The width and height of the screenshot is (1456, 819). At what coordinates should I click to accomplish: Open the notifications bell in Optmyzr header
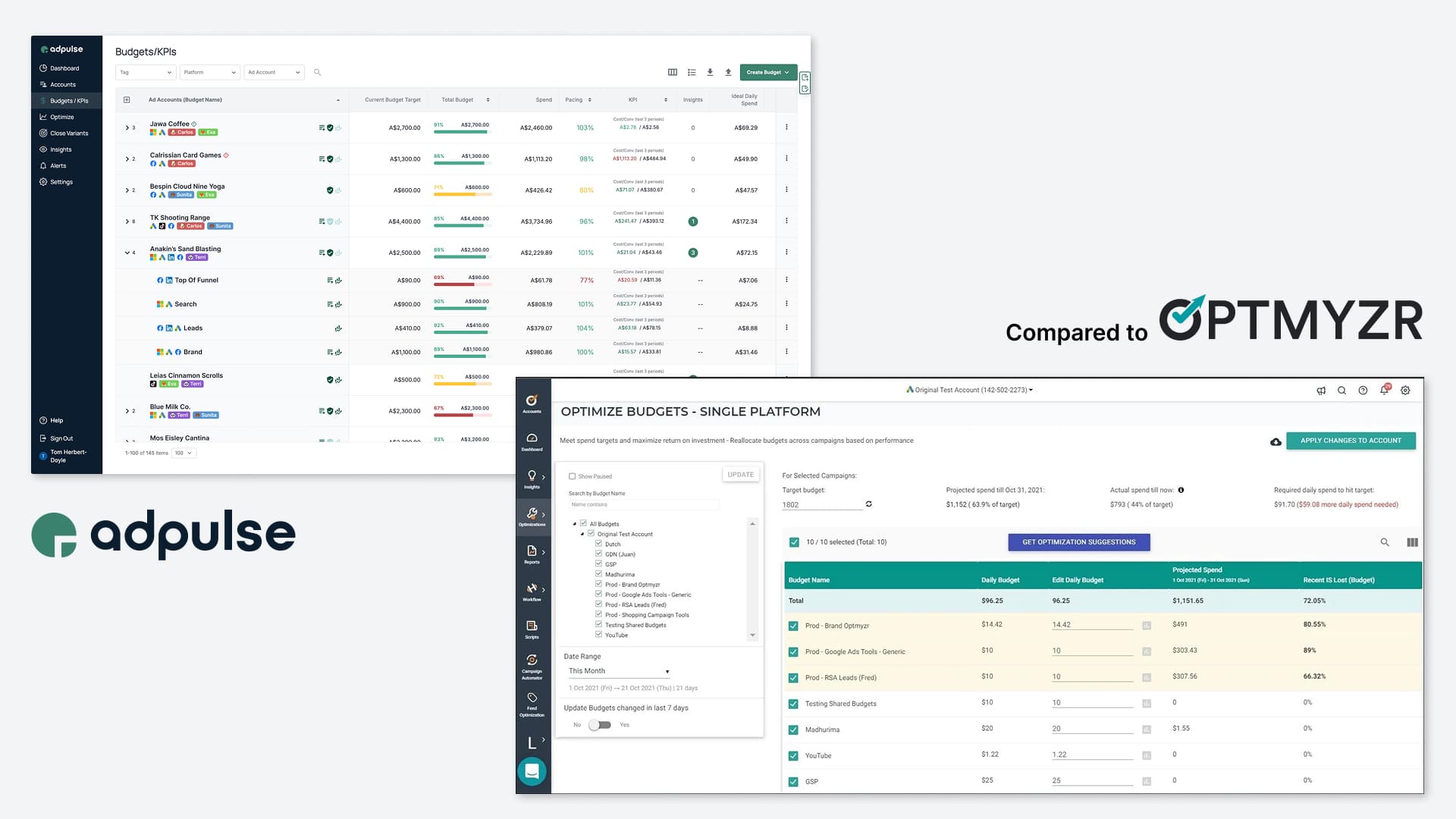pos(1384,391)
